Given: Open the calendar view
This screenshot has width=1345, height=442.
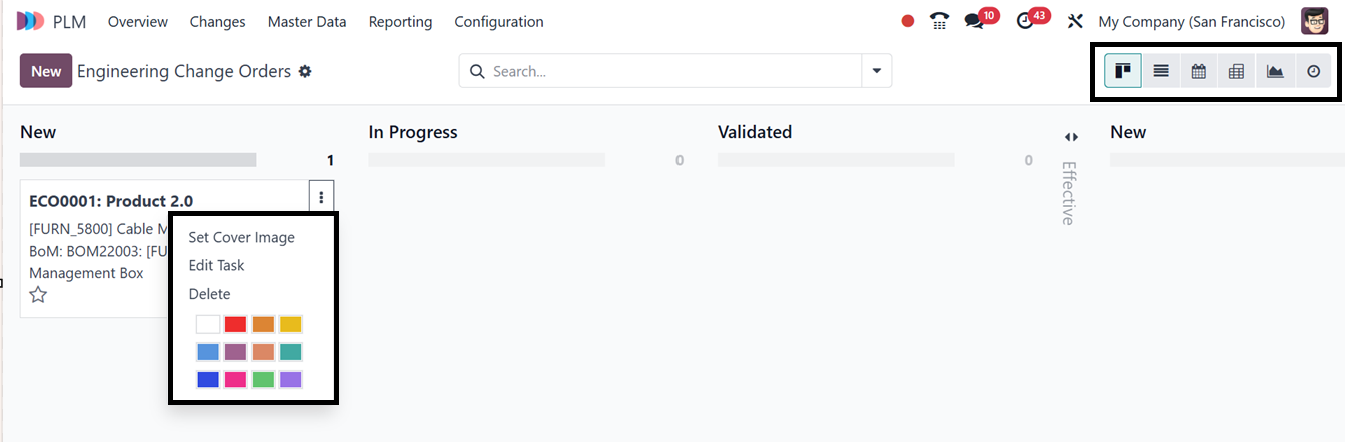Looking at the screenshot, I should 1198,71.
